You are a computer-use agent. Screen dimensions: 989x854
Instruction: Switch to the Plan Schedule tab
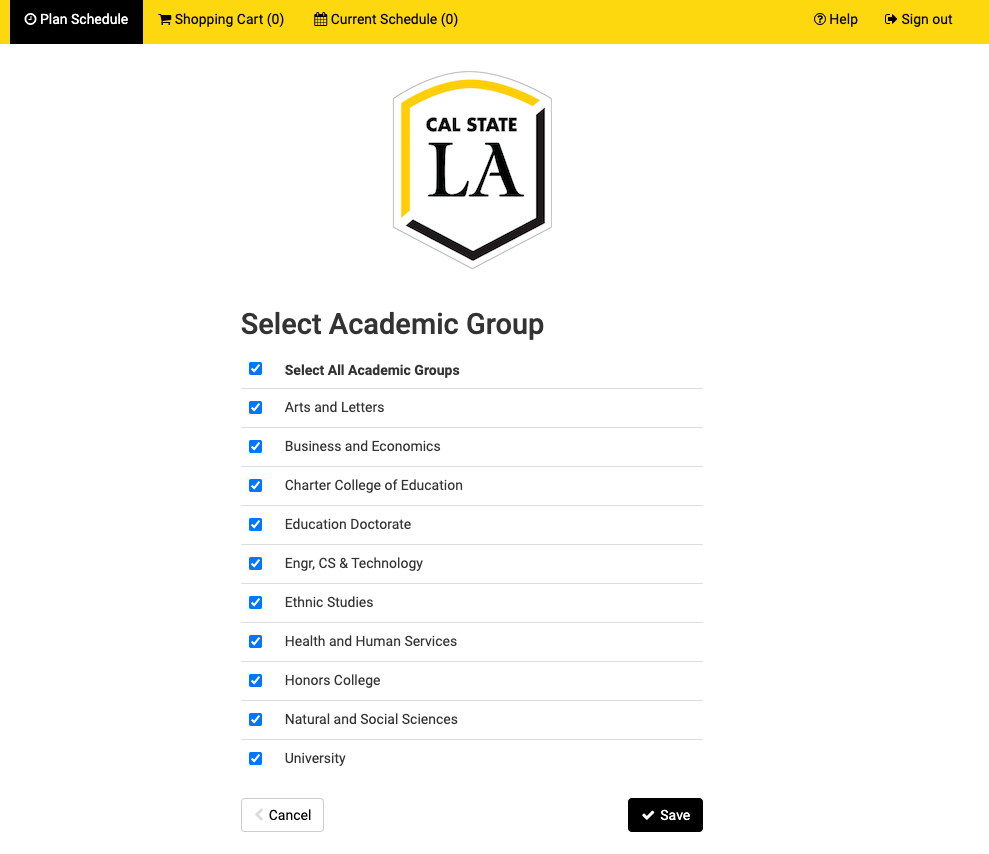[x=75, y=19]
